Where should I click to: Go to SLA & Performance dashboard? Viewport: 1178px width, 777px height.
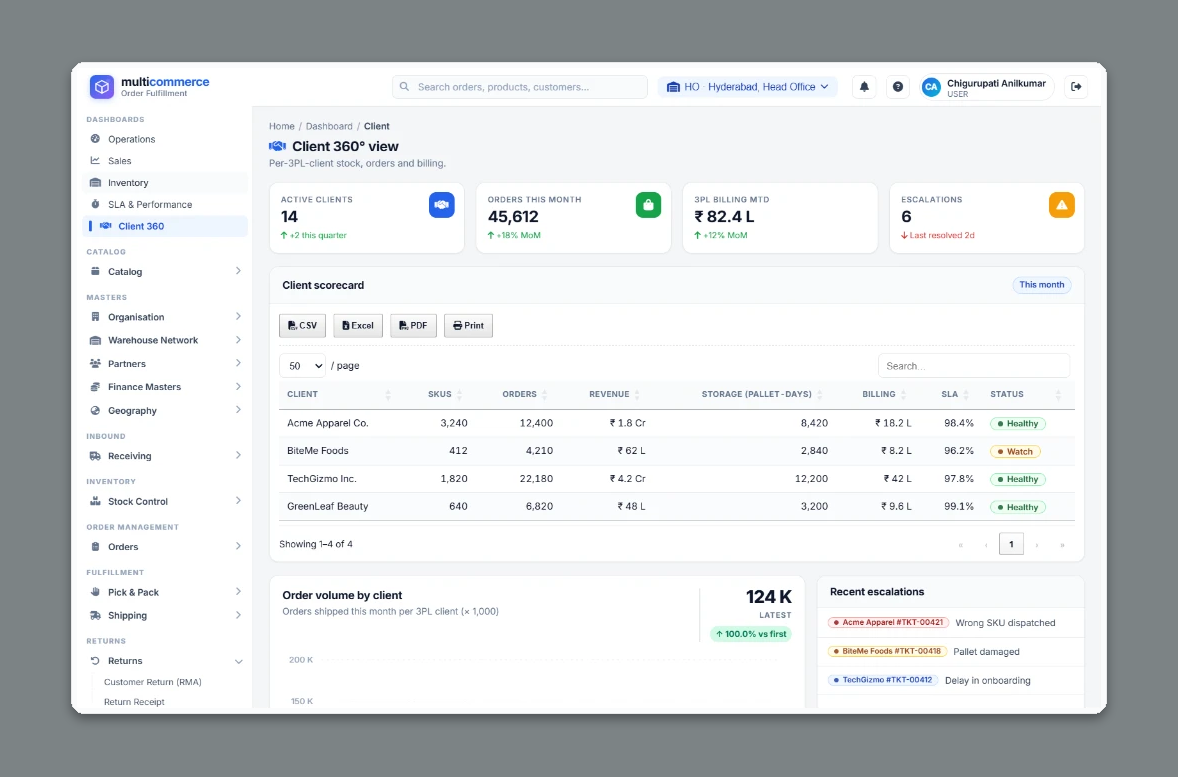point(165,204)
